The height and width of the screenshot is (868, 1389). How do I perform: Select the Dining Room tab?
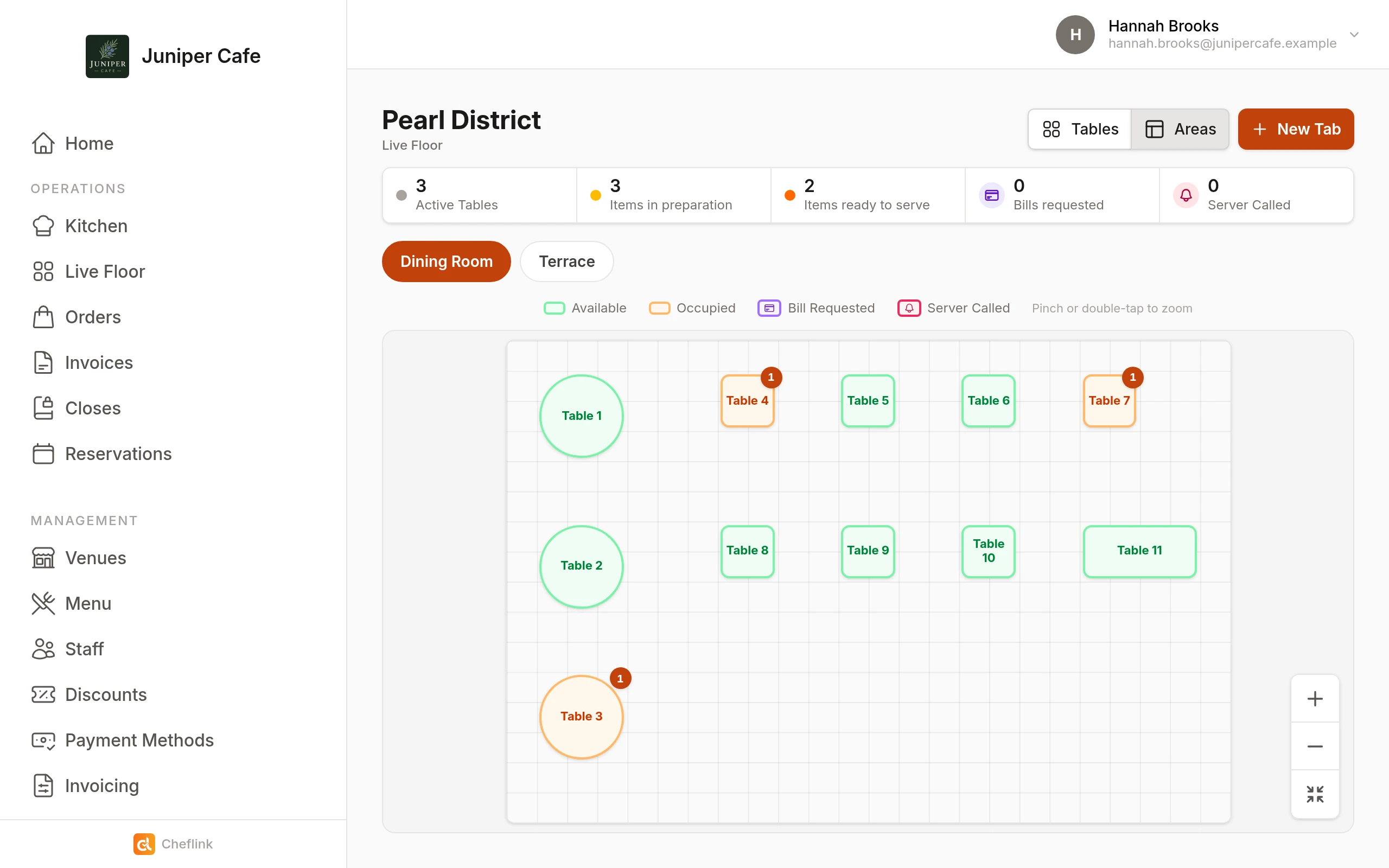(446, 261)
